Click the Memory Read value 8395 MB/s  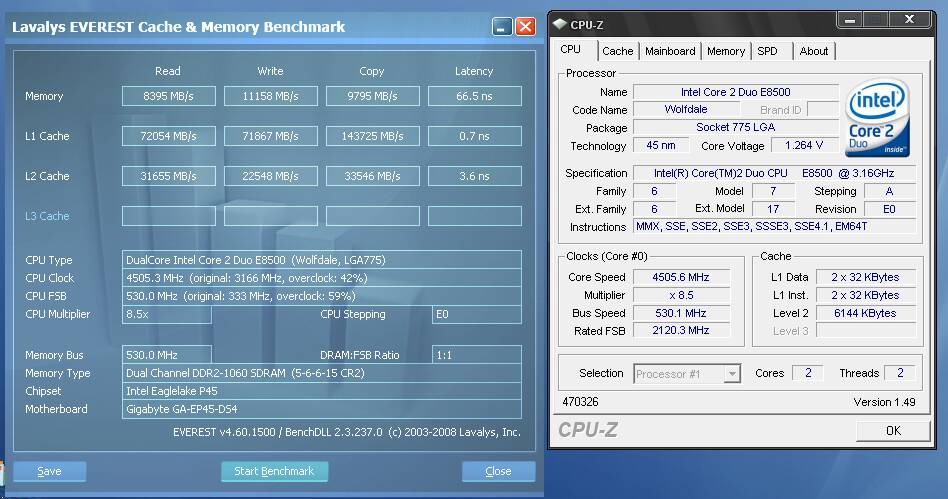click(169, 96)
